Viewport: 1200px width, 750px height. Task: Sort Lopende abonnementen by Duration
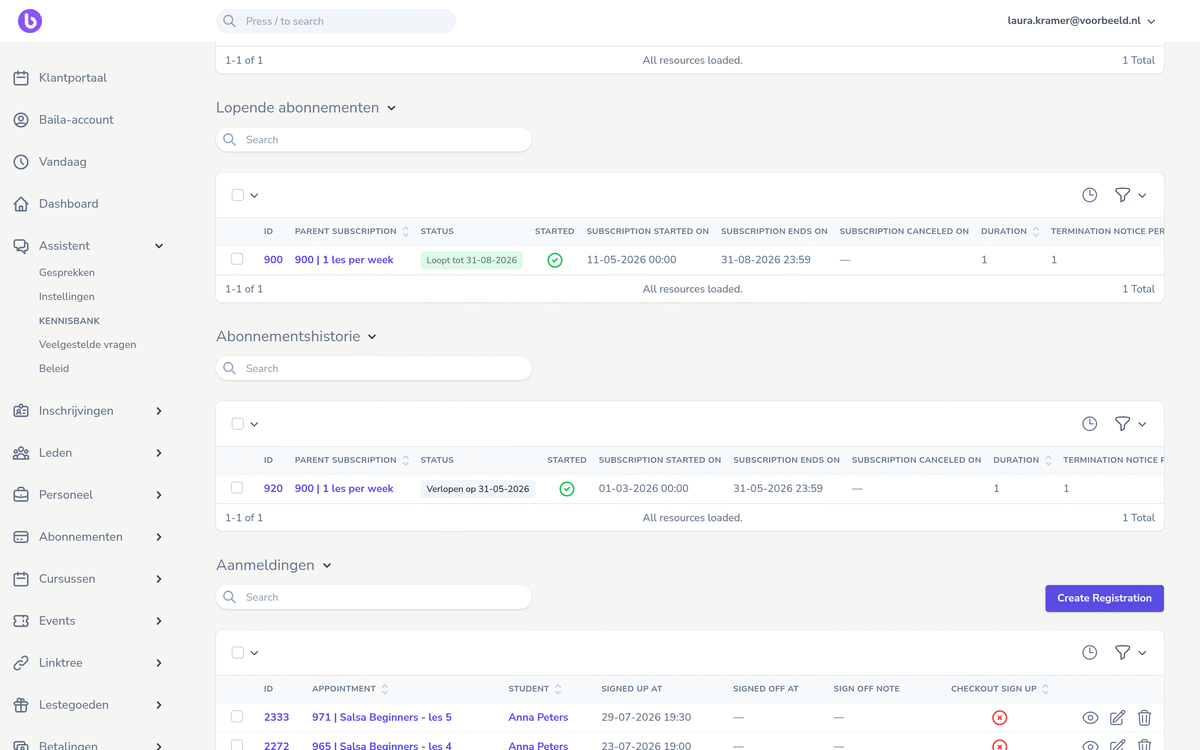[1010, 231]
